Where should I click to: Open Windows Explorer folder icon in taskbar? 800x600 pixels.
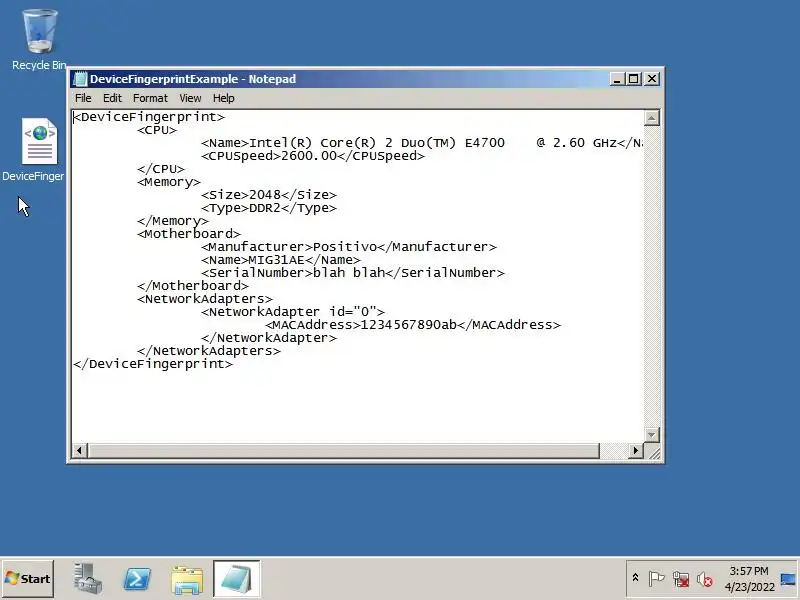coord(187,579)
